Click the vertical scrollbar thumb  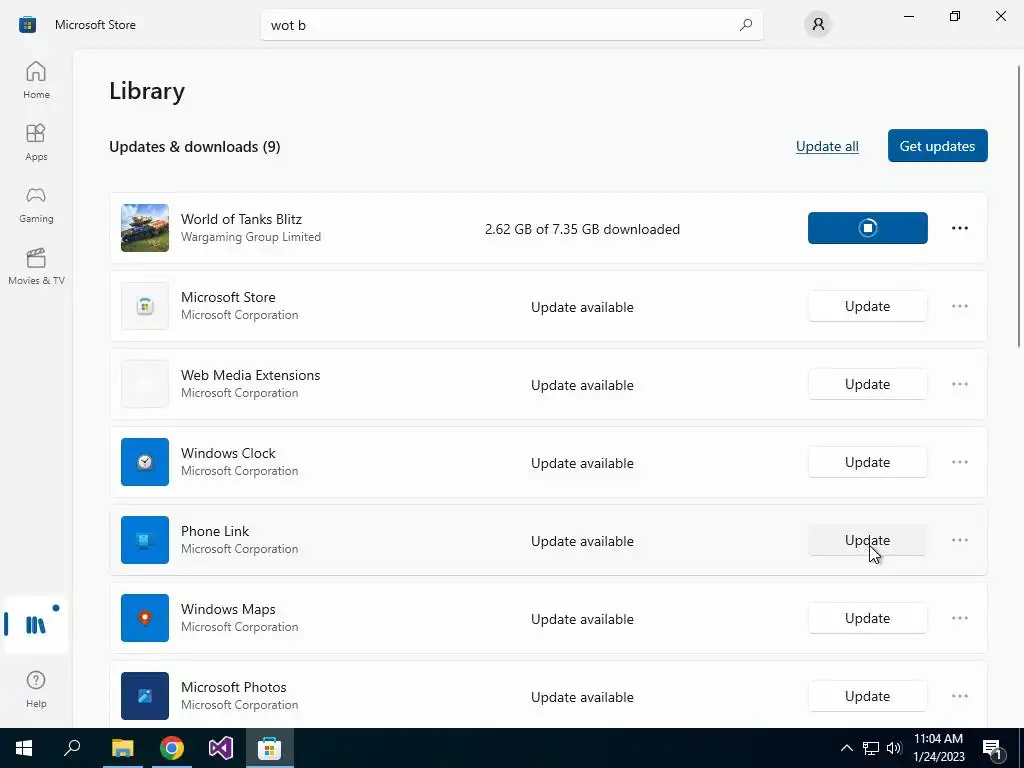(x=1019, y=206)
